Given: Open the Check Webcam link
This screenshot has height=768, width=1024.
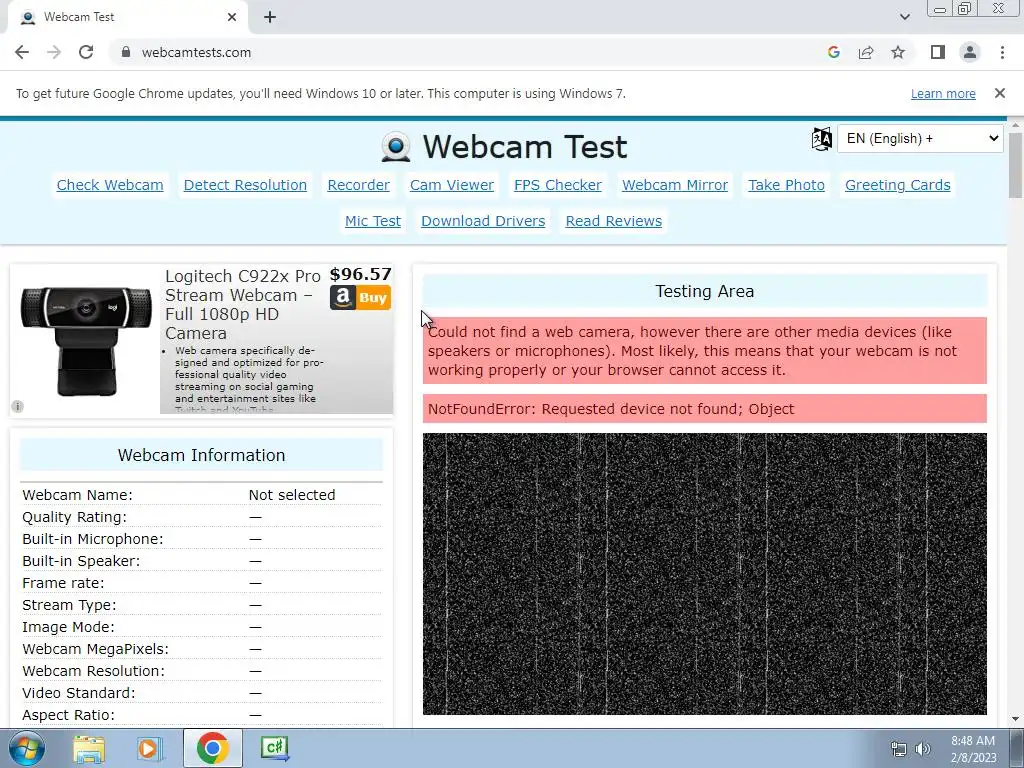Looking at the screenshot, I should coord(110,185).
